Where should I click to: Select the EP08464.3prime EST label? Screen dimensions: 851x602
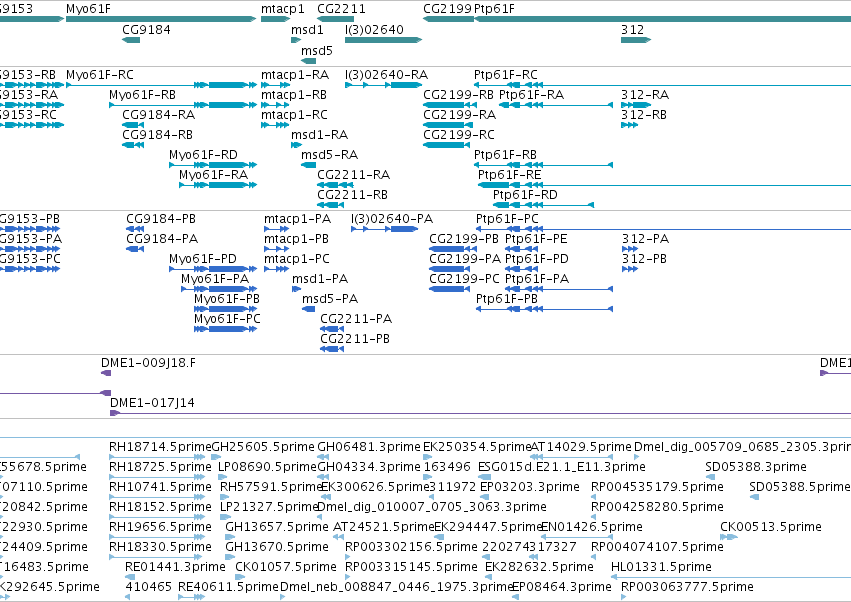[x=562, y=587]
